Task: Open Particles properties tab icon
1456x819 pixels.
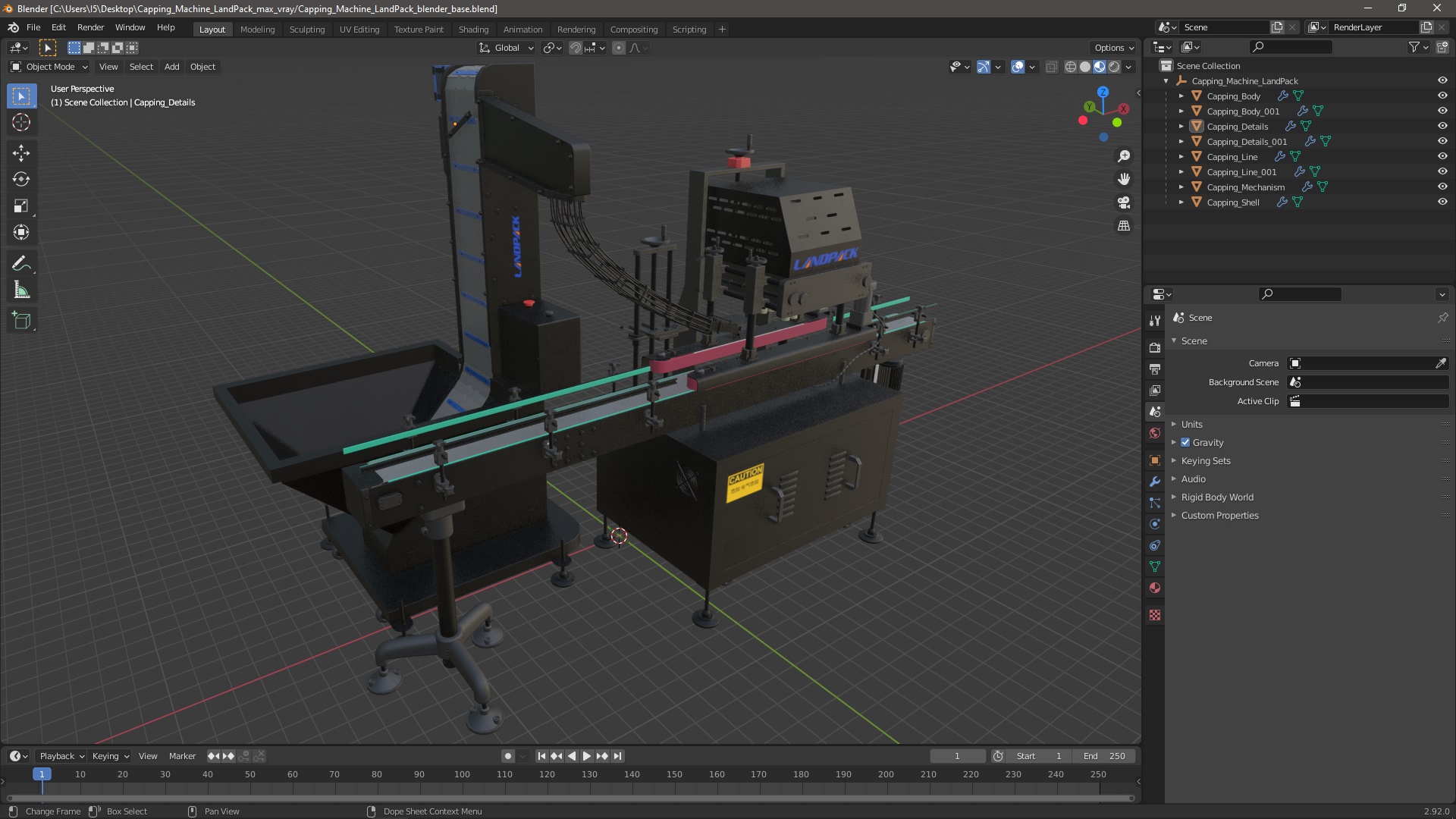Action: [1155, 503]
